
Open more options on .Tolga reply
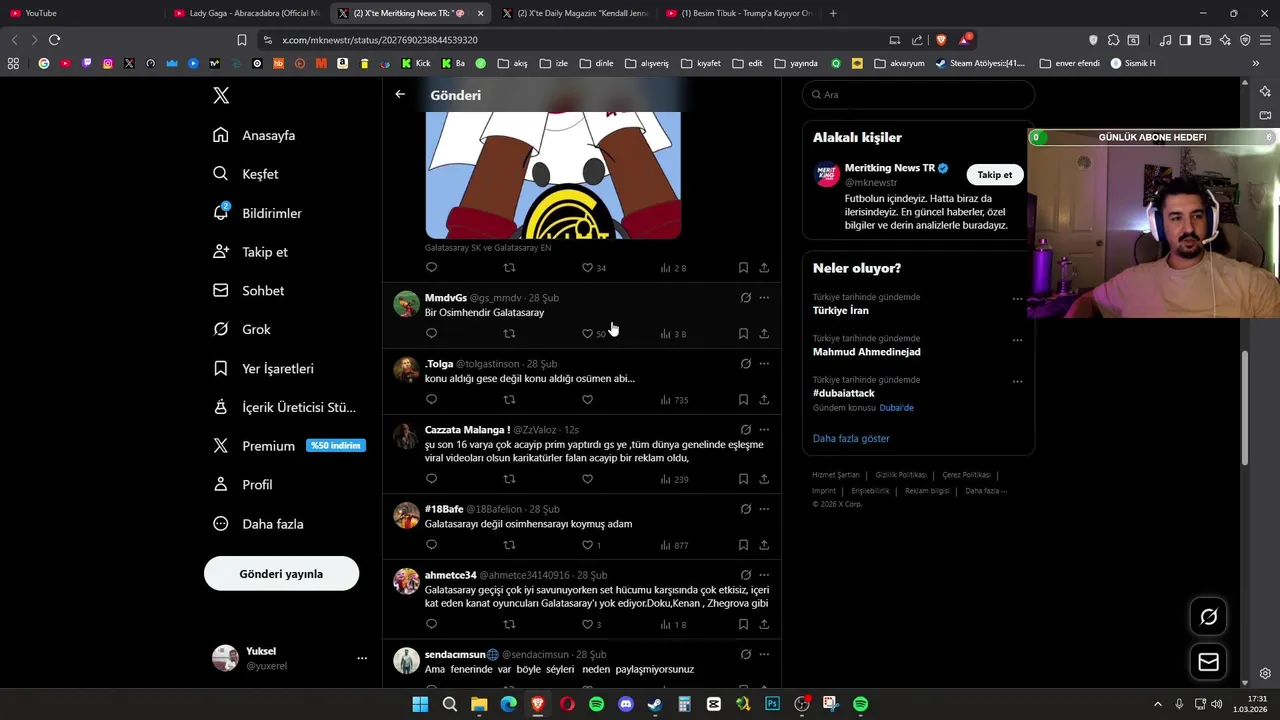click(x=764, y=364)
